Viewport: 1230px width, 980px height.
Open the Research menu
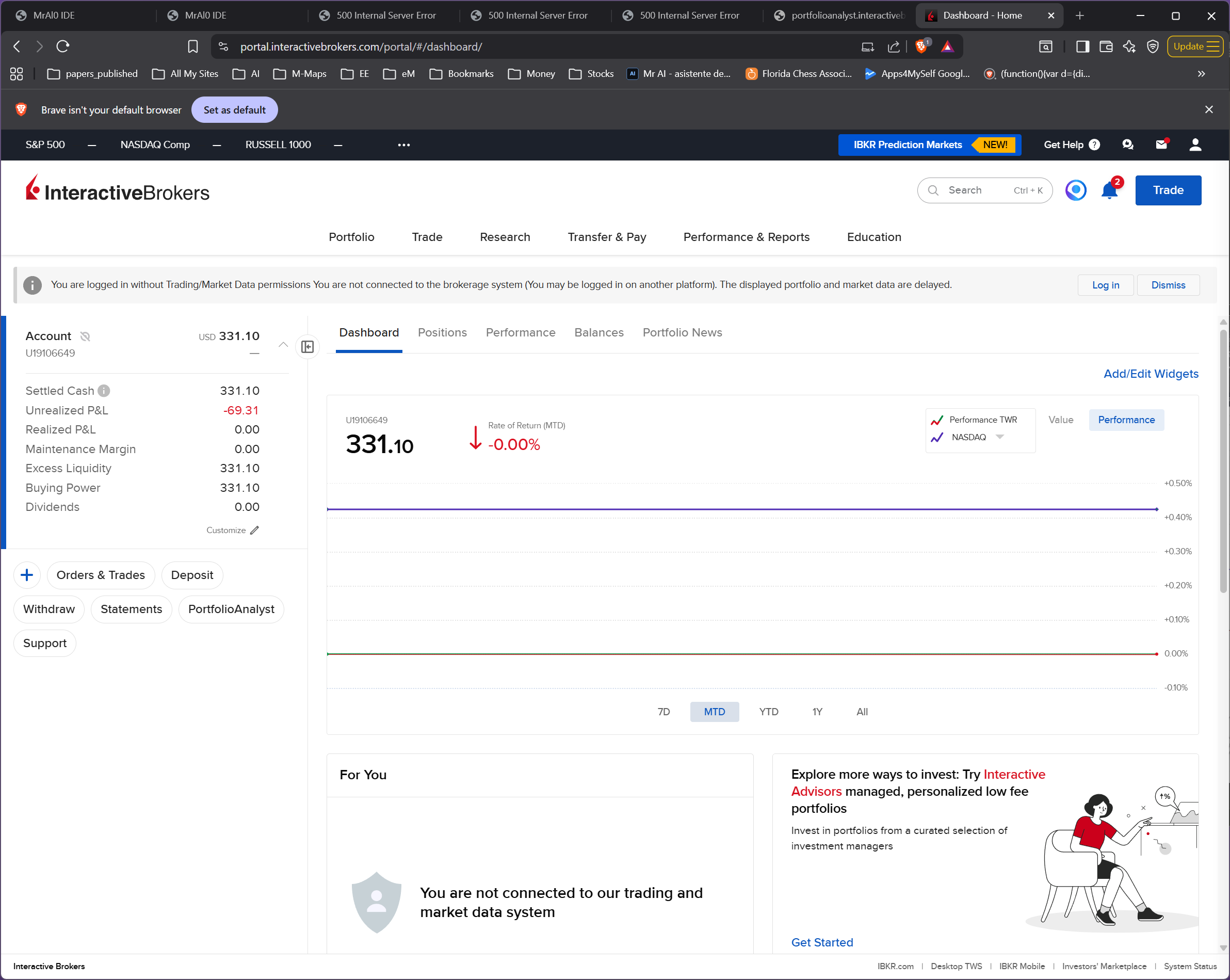click(x=505, y=237)
